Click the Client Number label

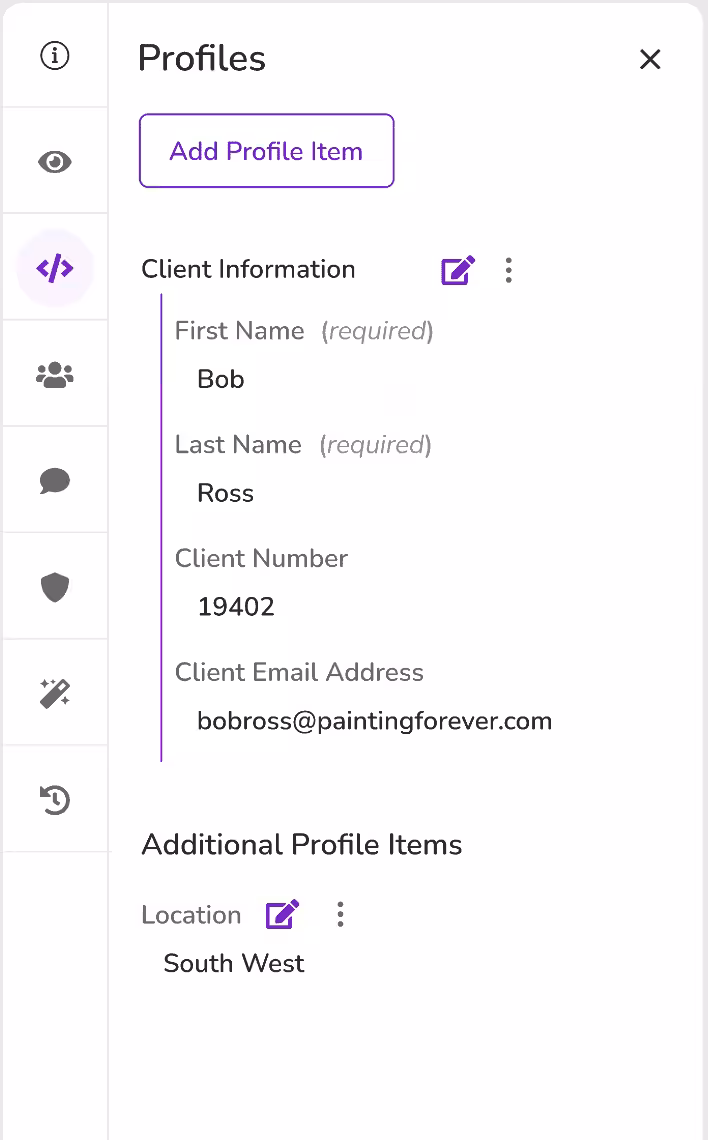261,558
